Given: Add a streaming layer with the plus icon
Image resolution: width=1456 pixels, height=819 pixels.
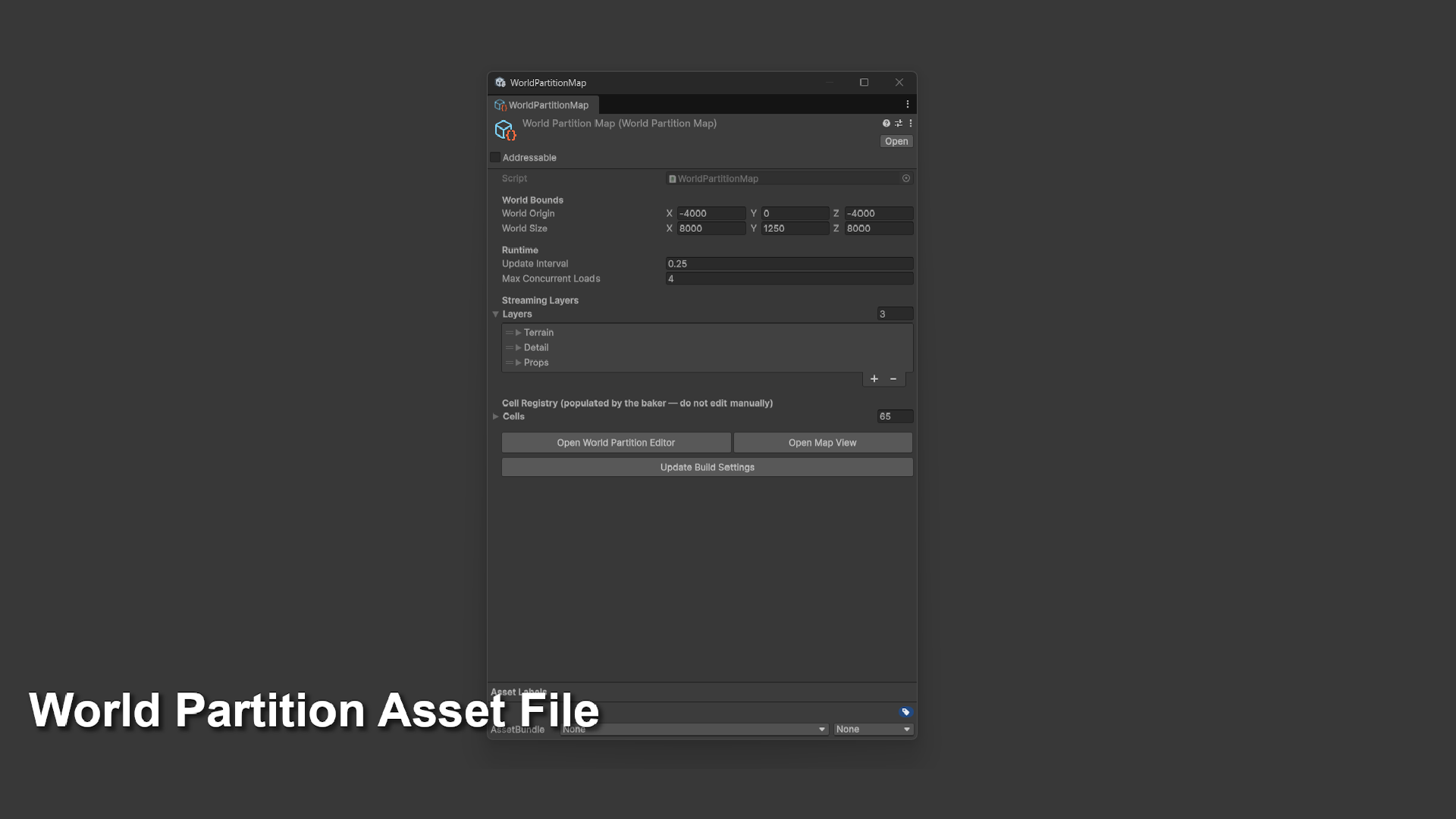Looking at the screenshot, I should pyautogui.click(x=874, y=378).
